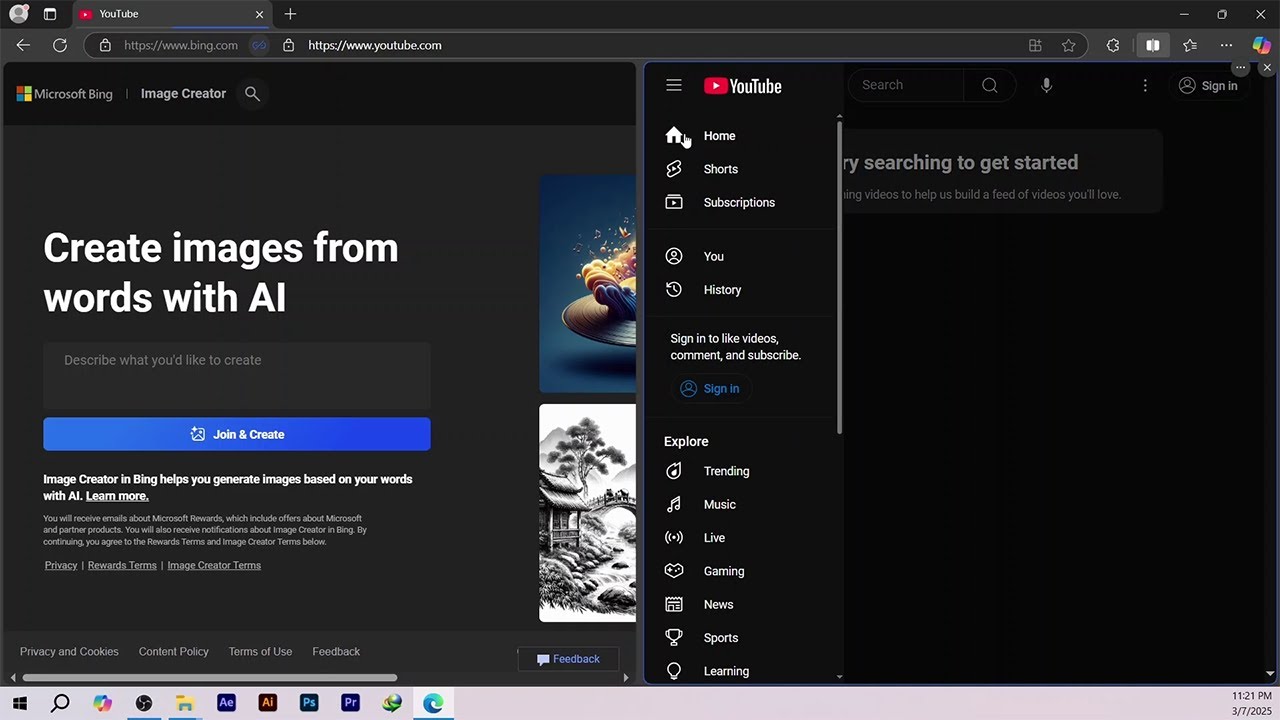Open split pane more options menu
1280x720 pixels.
click(x=1241, y=68)
